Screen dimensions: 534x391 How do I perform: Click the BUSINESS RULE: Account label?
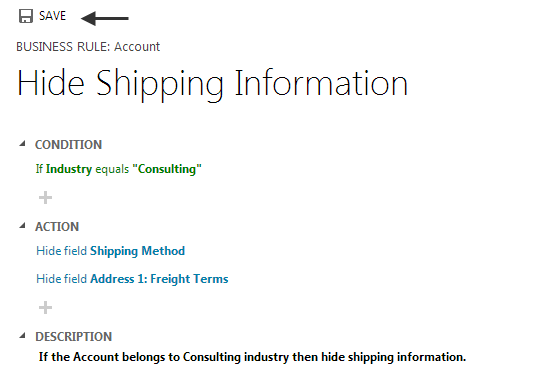[x=88, y=47]
